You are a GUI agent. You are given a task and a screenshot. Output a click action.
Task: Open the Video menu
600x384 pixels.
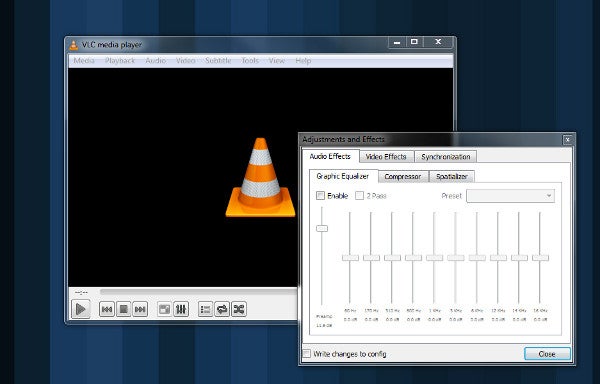click(x=186, y=61)
